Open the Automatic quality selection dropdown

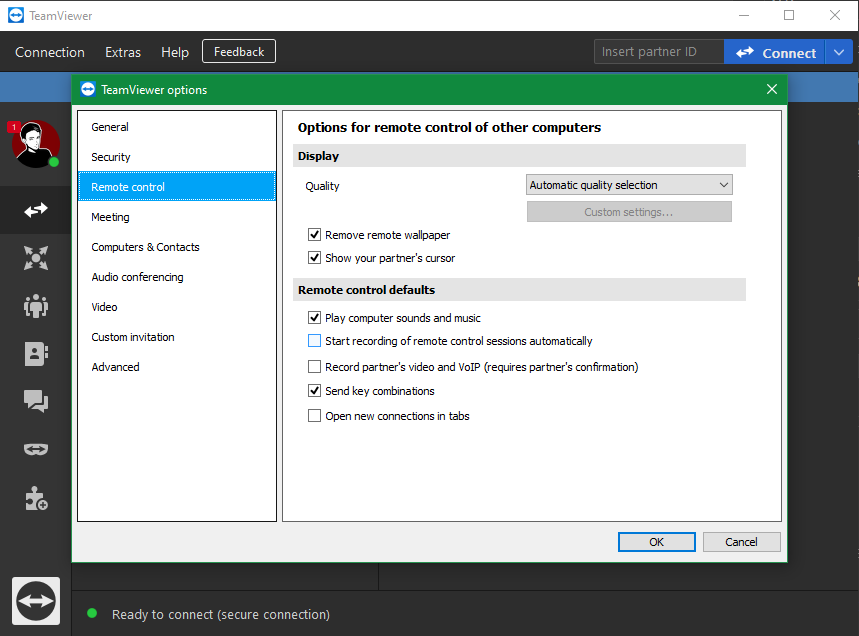coord(628,184)
